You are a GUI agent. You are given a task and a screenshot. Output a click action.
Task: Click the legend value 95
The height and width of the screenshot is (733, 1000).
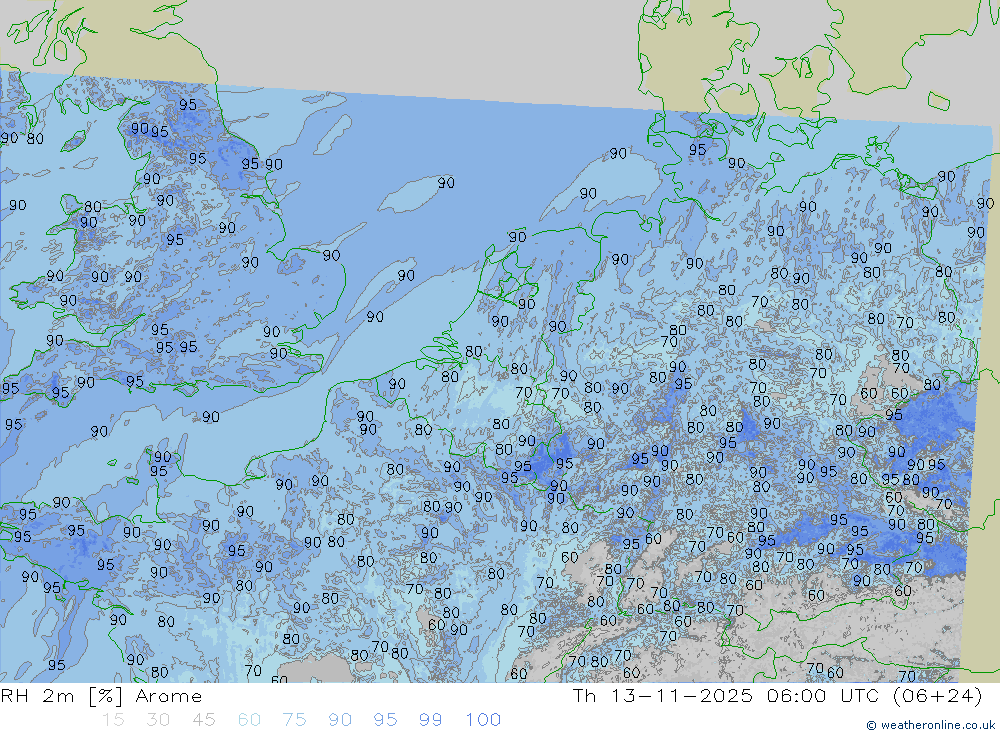point(385,720)
